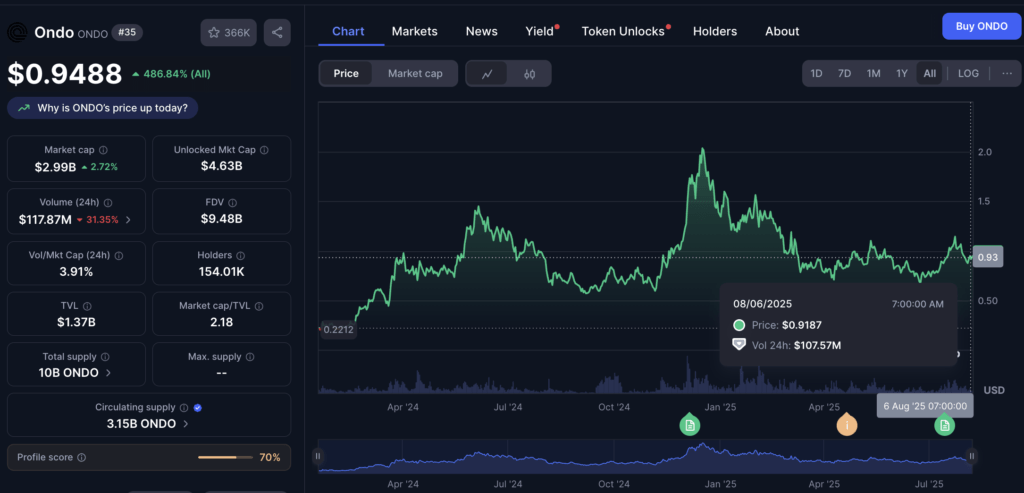Click TVL info icon
Viewport: 1024px width, 493px height.
[88, 306]
